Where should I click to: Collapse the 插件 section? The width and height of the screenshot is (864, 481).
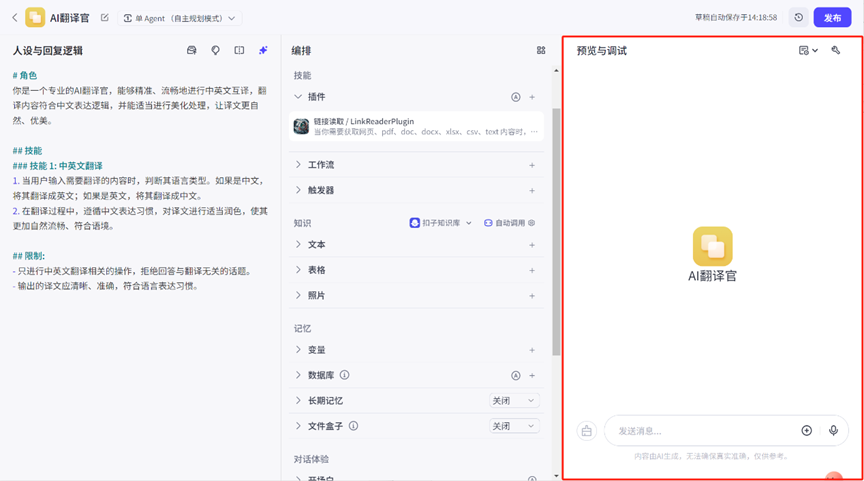point(298,96)
